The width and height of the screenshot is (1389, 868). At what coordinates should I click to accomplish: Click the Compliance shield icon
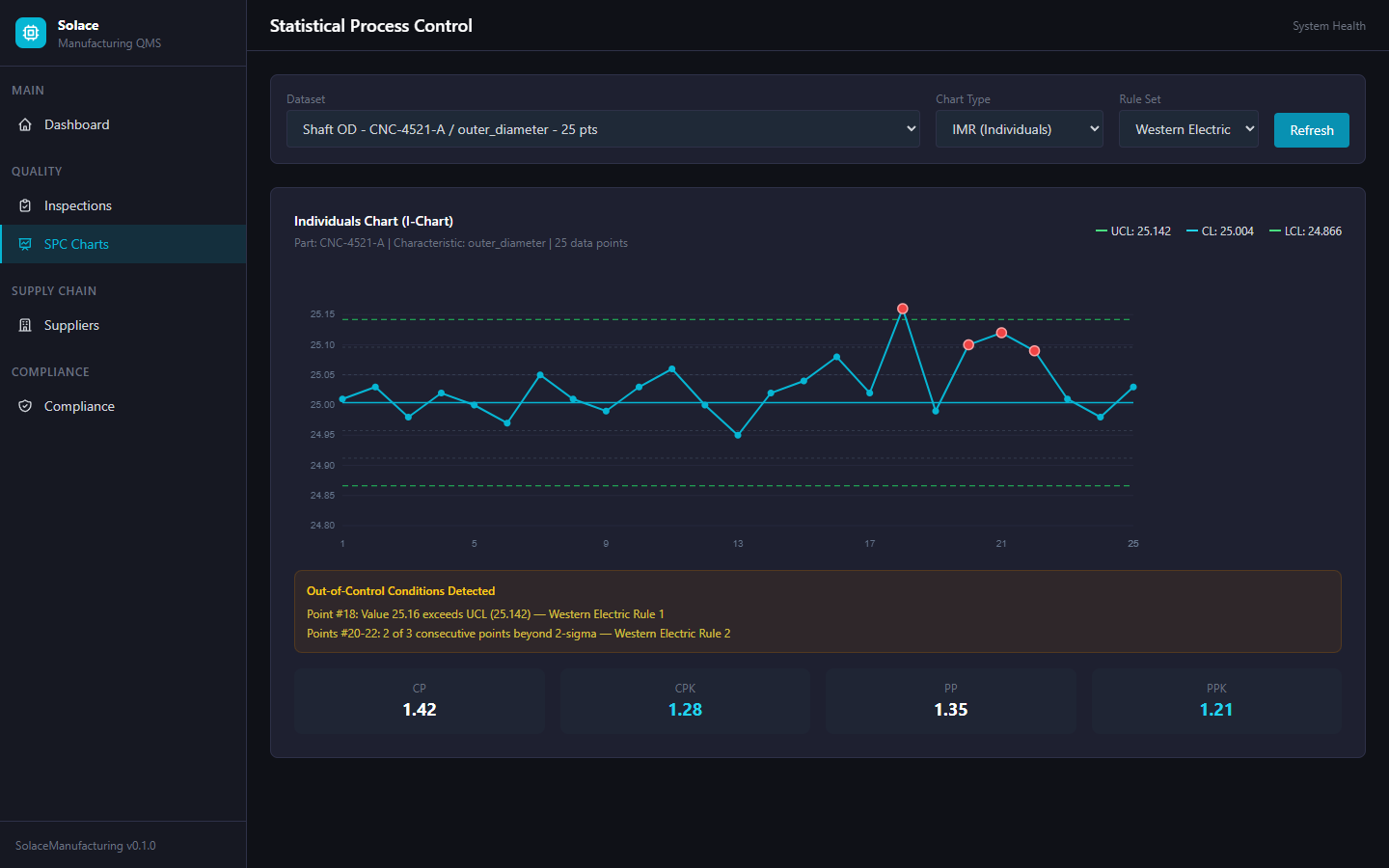click(25, 406)
